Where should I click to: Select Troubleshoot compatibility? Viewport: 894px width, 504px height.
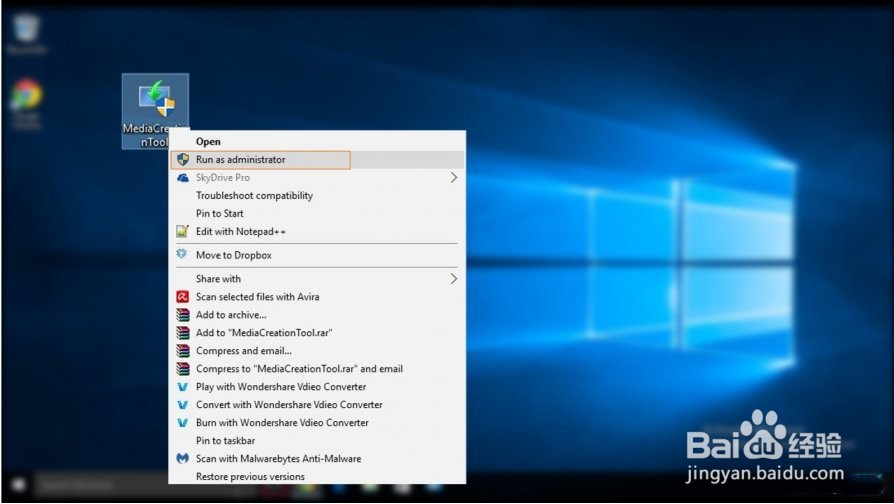pyautogui.click(x=317, y=196)
